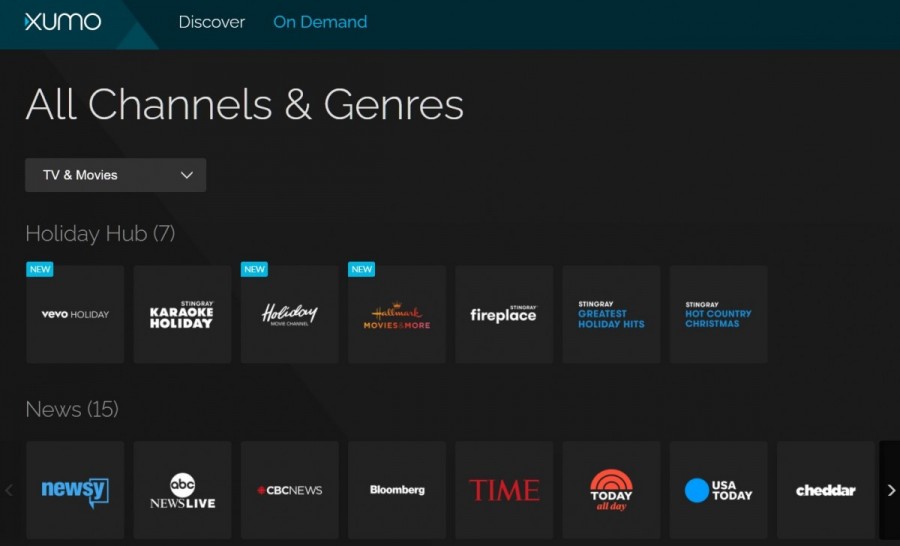The image size is (900, 546).
Task: Open Stingray Karaoke Holiday channel
Action: click(183, 314)
